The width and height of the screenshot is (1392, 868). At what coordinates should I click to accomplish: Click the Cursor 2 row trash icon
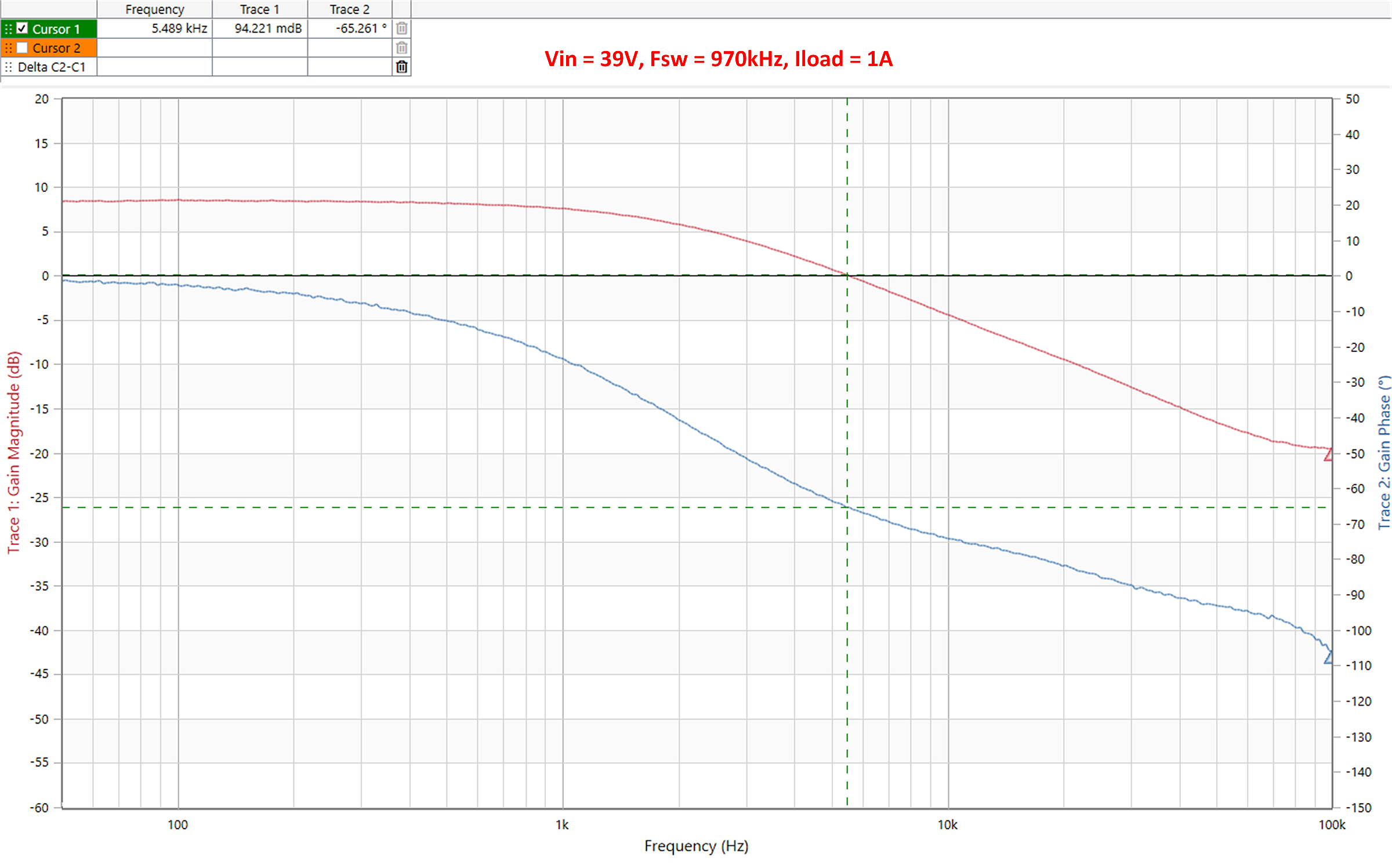point(401,48)
